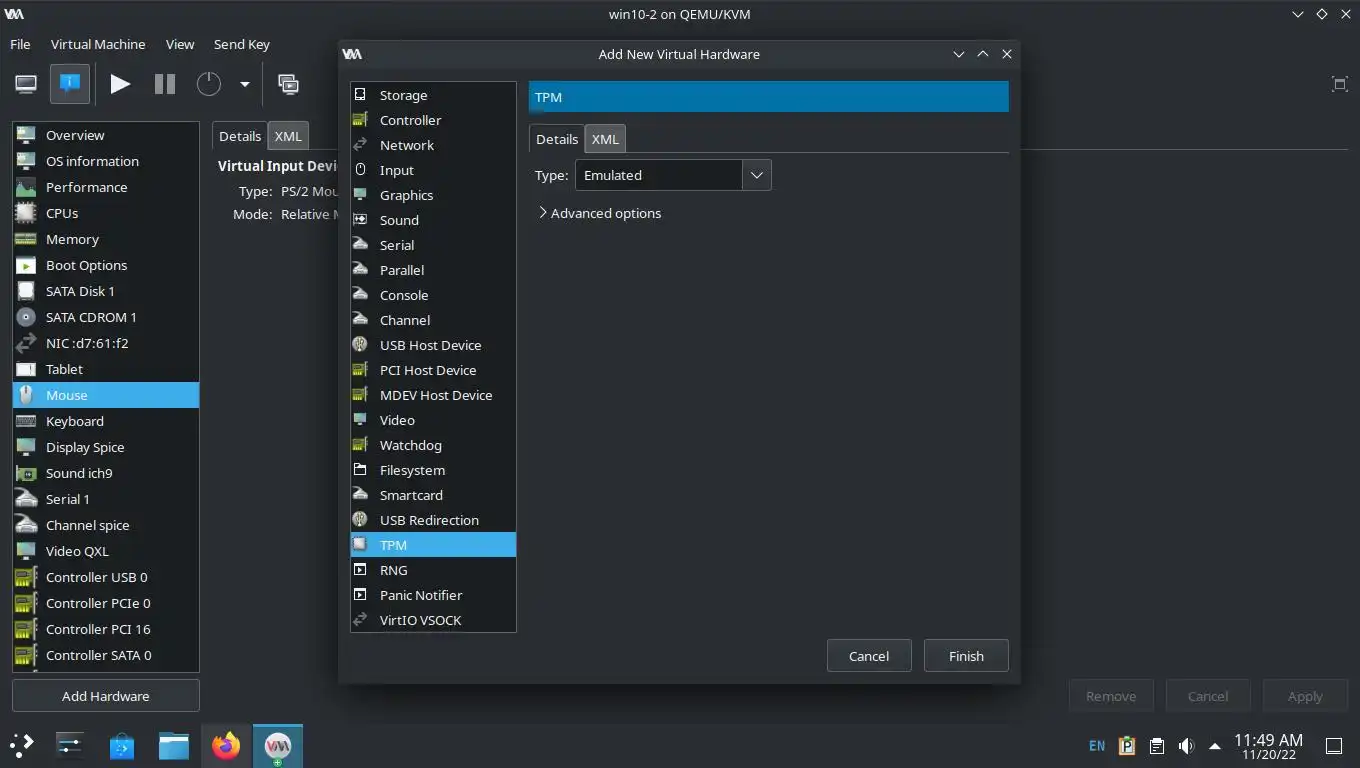Open Overview in the VM hardware sidebar
Screen dimensions: 1360x768
(106, 135)
